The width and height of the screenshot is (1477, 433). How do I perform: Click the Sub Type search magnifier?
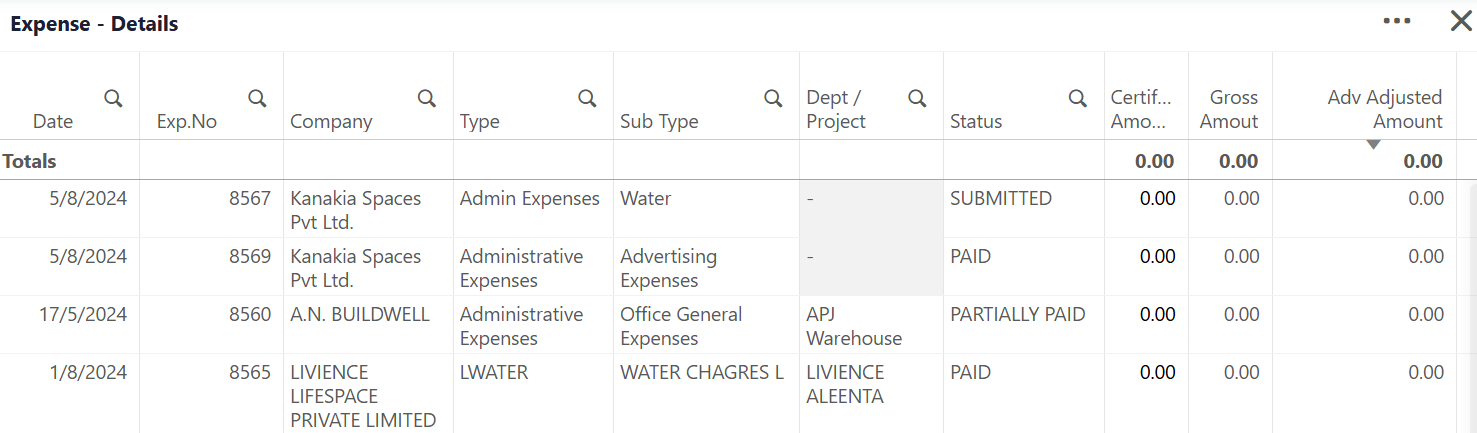tap(774, 98)
